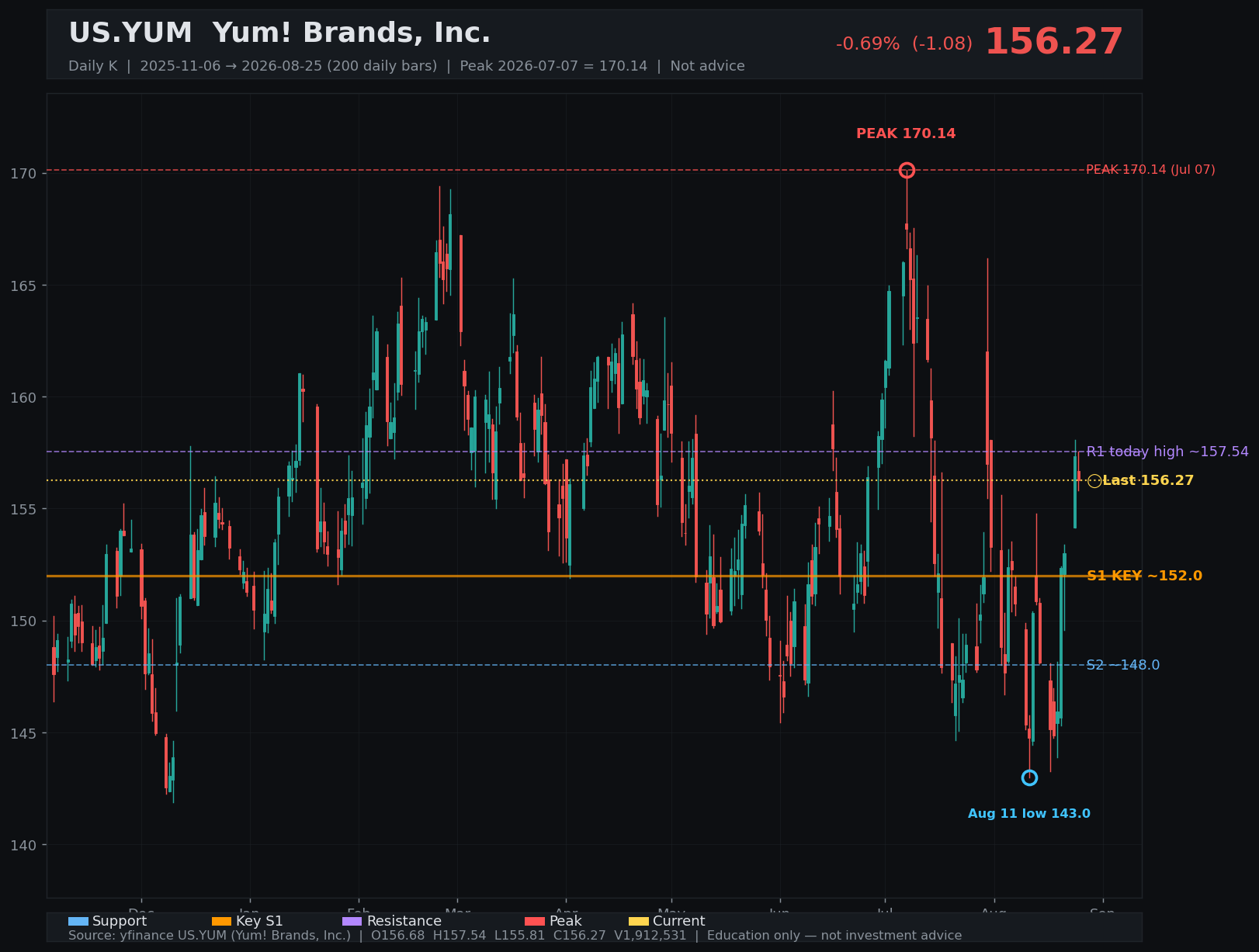Click the 'R1 today high ~157.54' label
This screenshot has height=952, width=1259.
coord(1167,452)
